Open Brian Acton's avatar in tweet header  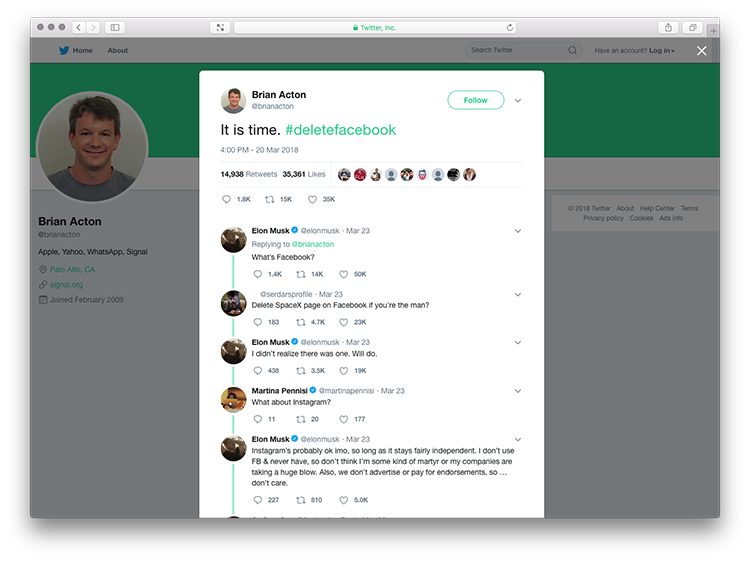233,100
